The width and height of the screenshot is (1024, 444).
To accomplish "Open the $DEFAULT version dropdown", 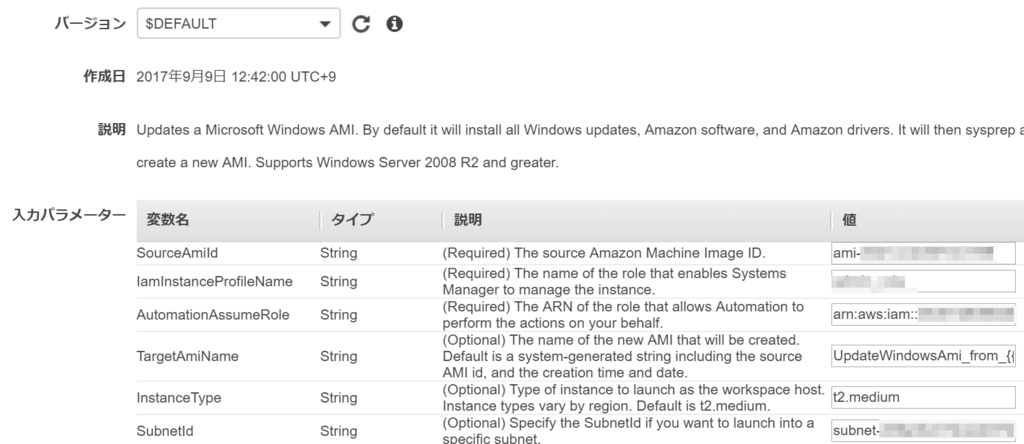I will click(238, 24).
